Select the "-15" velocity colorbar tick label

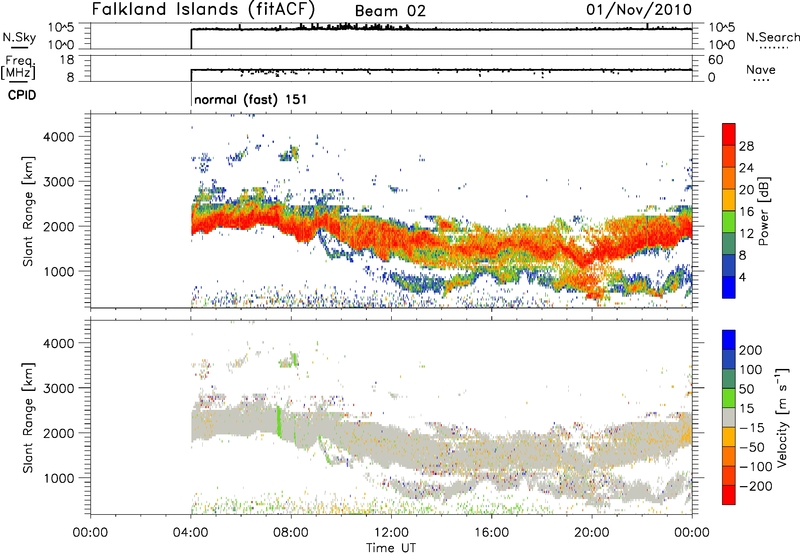point(752,427)
